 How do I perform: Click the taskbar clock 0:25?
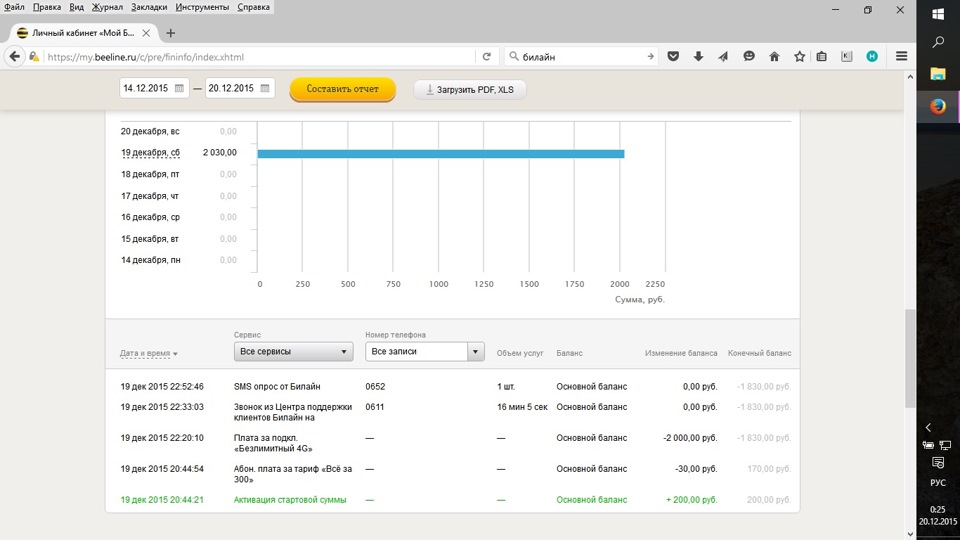[x=938, y=509]
